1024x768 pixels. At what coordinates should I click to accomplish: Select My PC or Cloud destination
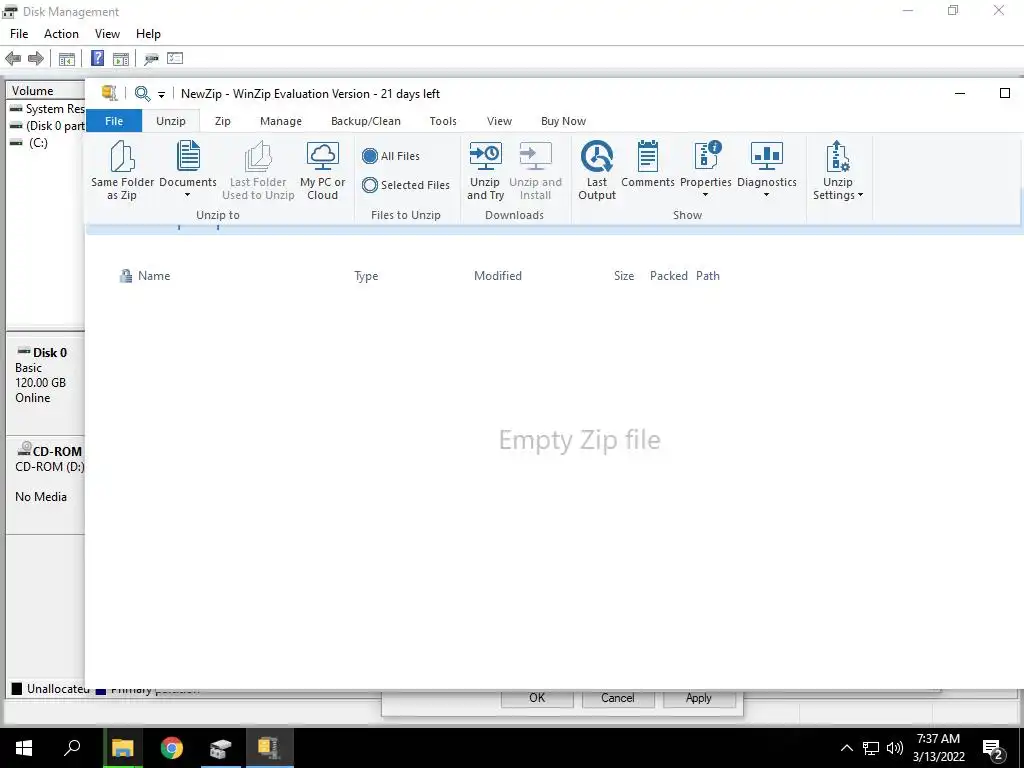point(323,171)
